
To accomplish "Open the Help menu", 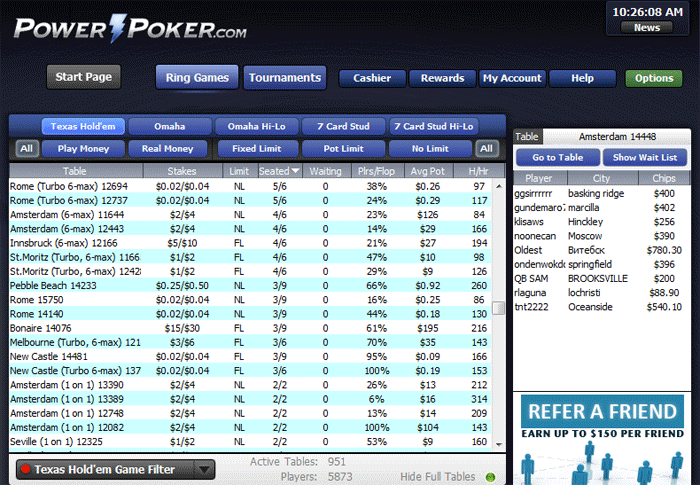I will point(583,78).
